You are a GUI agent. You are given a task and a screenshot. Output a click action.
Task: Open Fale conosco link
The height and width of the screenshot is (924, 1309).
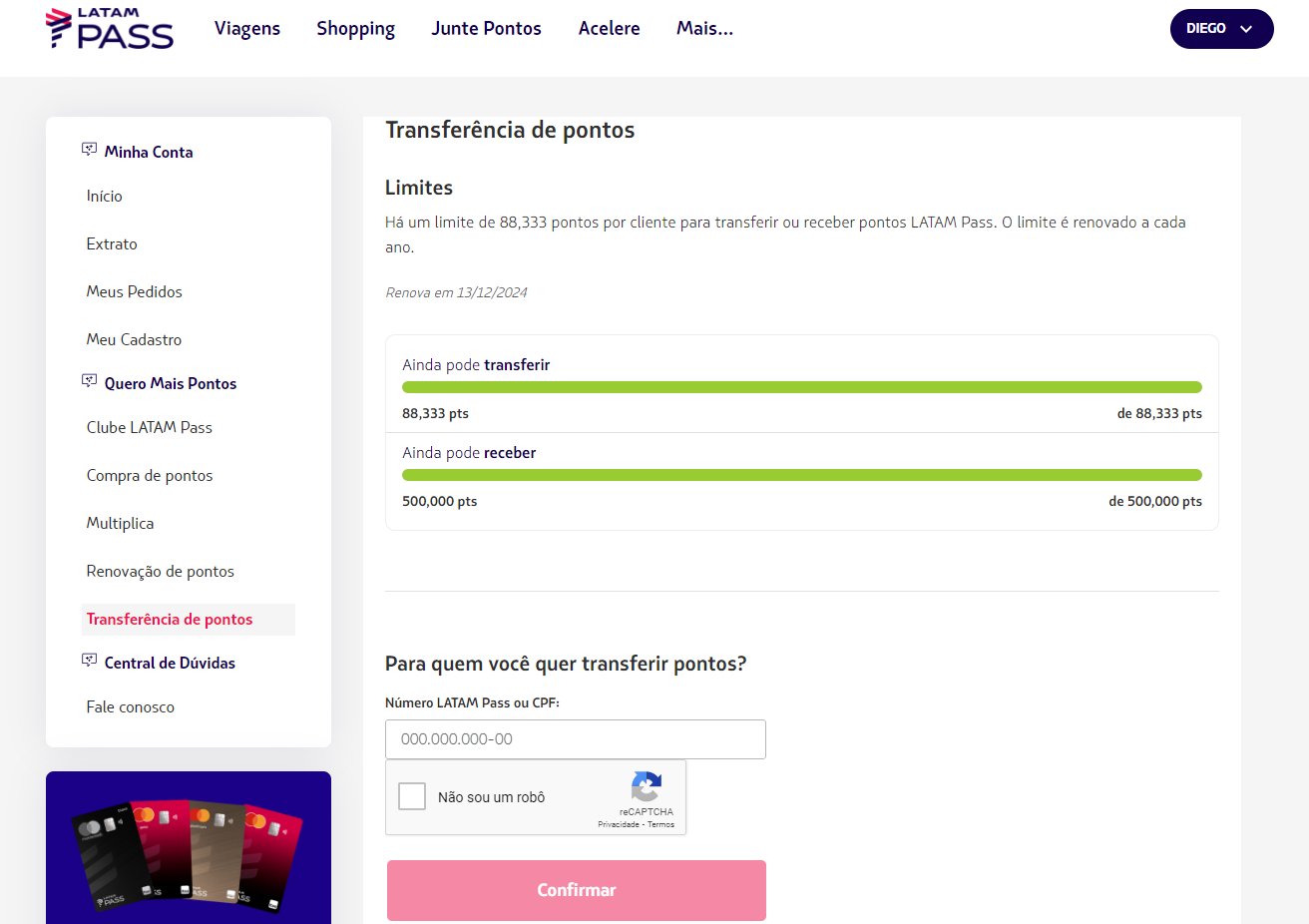point(131,707)
